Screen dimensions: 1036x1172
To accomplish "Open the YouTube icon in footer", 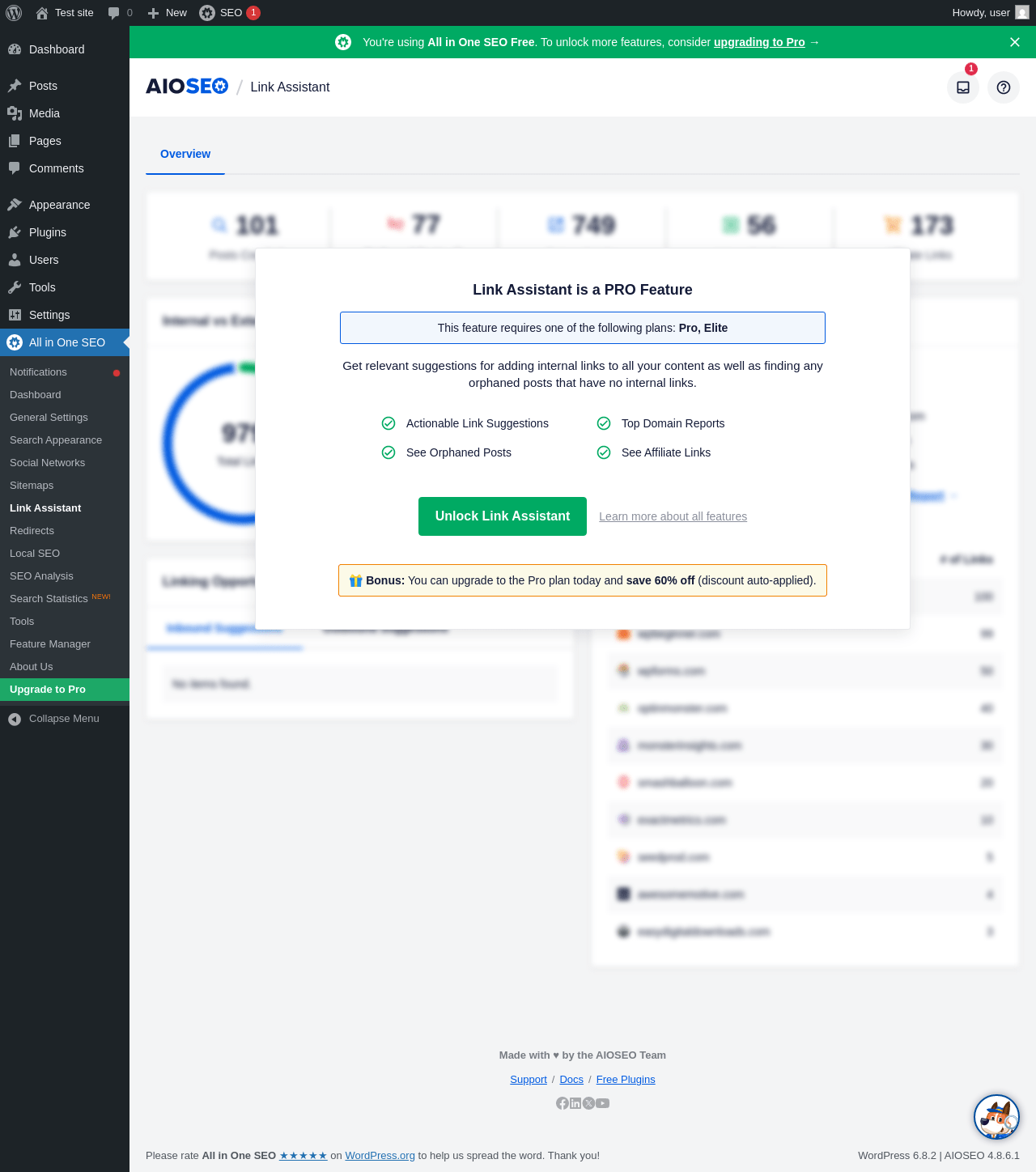I will [603, 1103].
